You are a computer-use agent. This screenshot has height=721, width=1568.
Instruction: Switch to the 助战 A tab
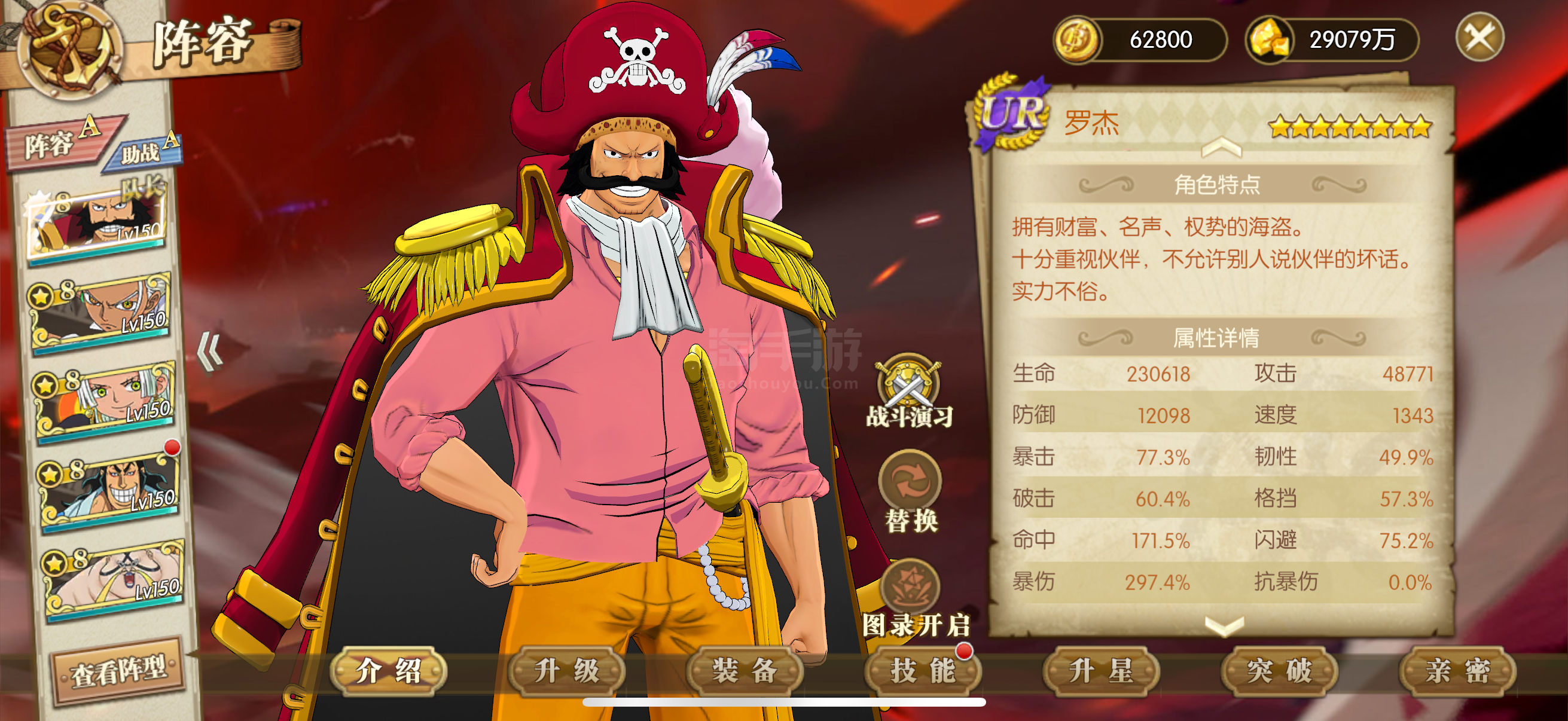(x=144, y=151)
